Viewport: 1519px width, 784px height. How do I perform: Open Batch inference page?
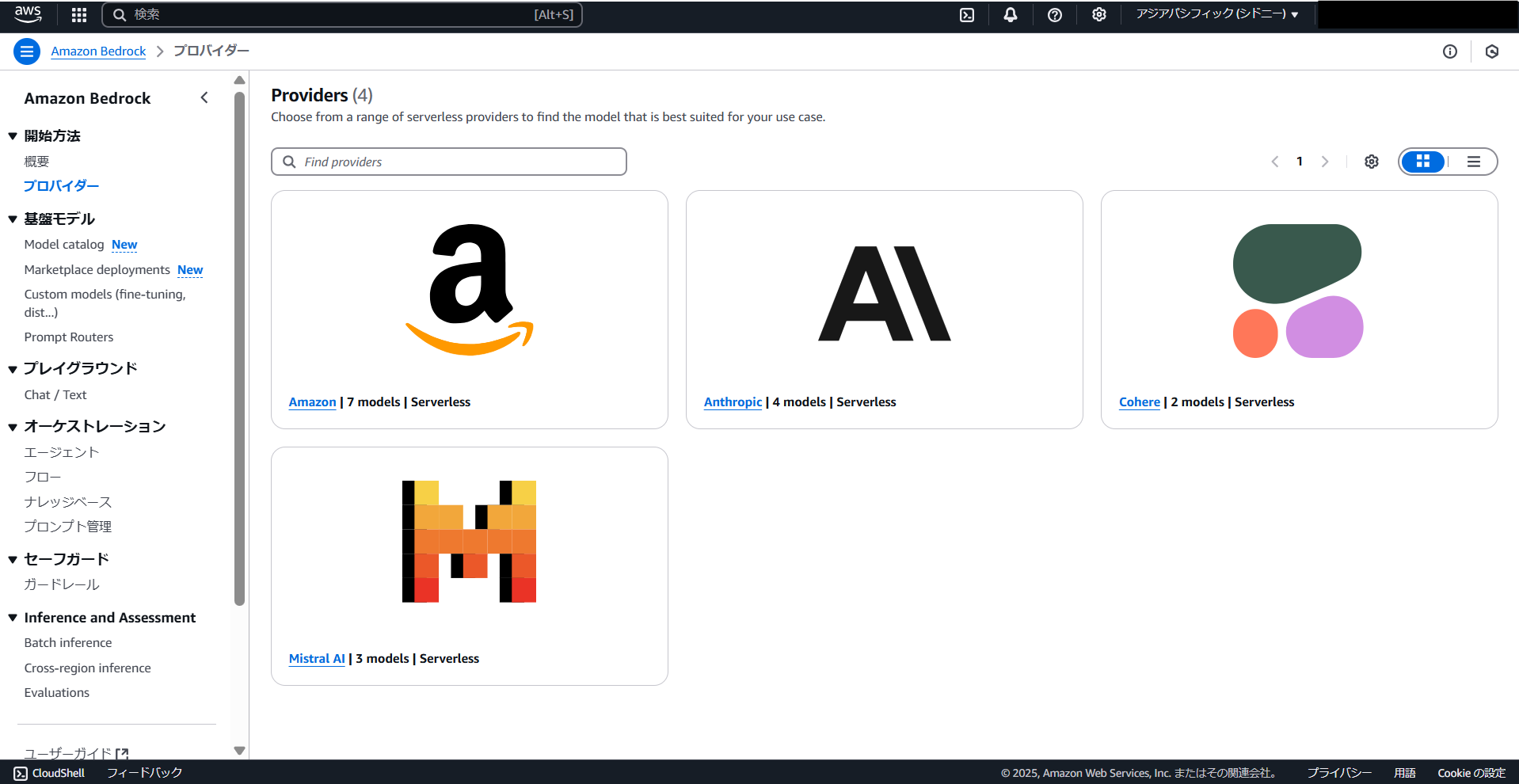point(68,642)
